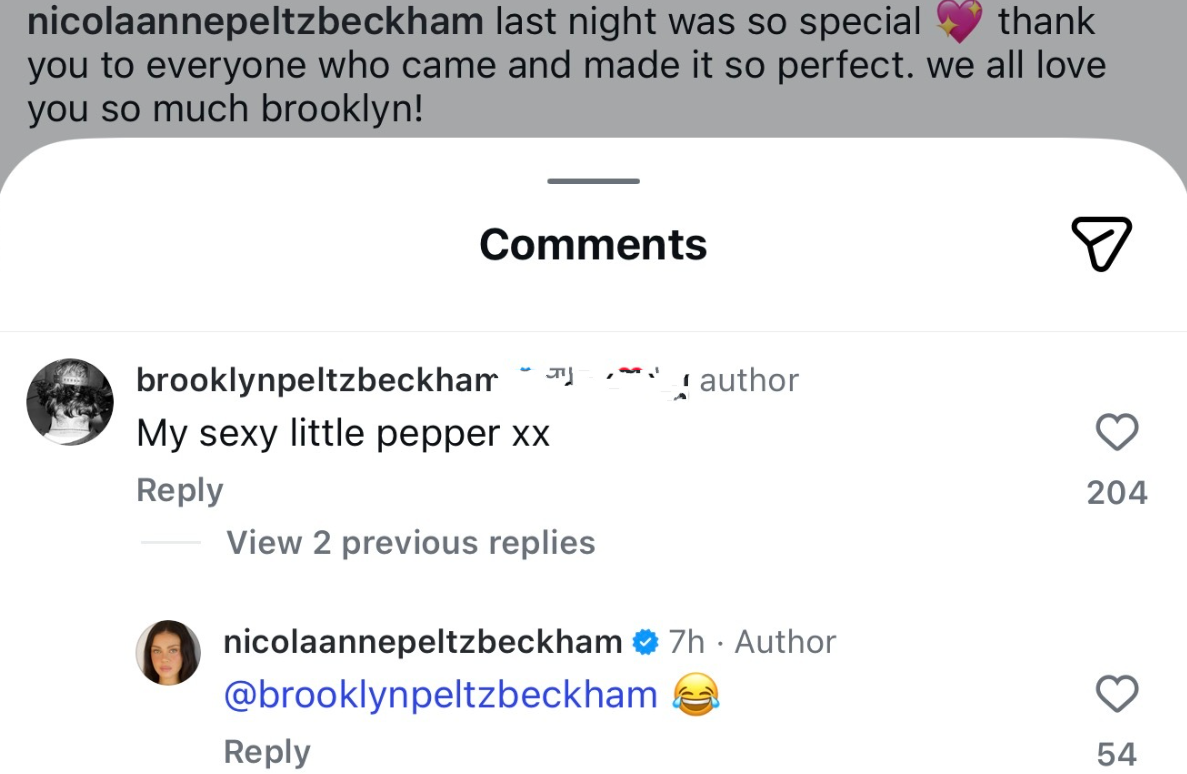
Task: Grab the comments sheet drag handle
Action: (x=593, y=181)
